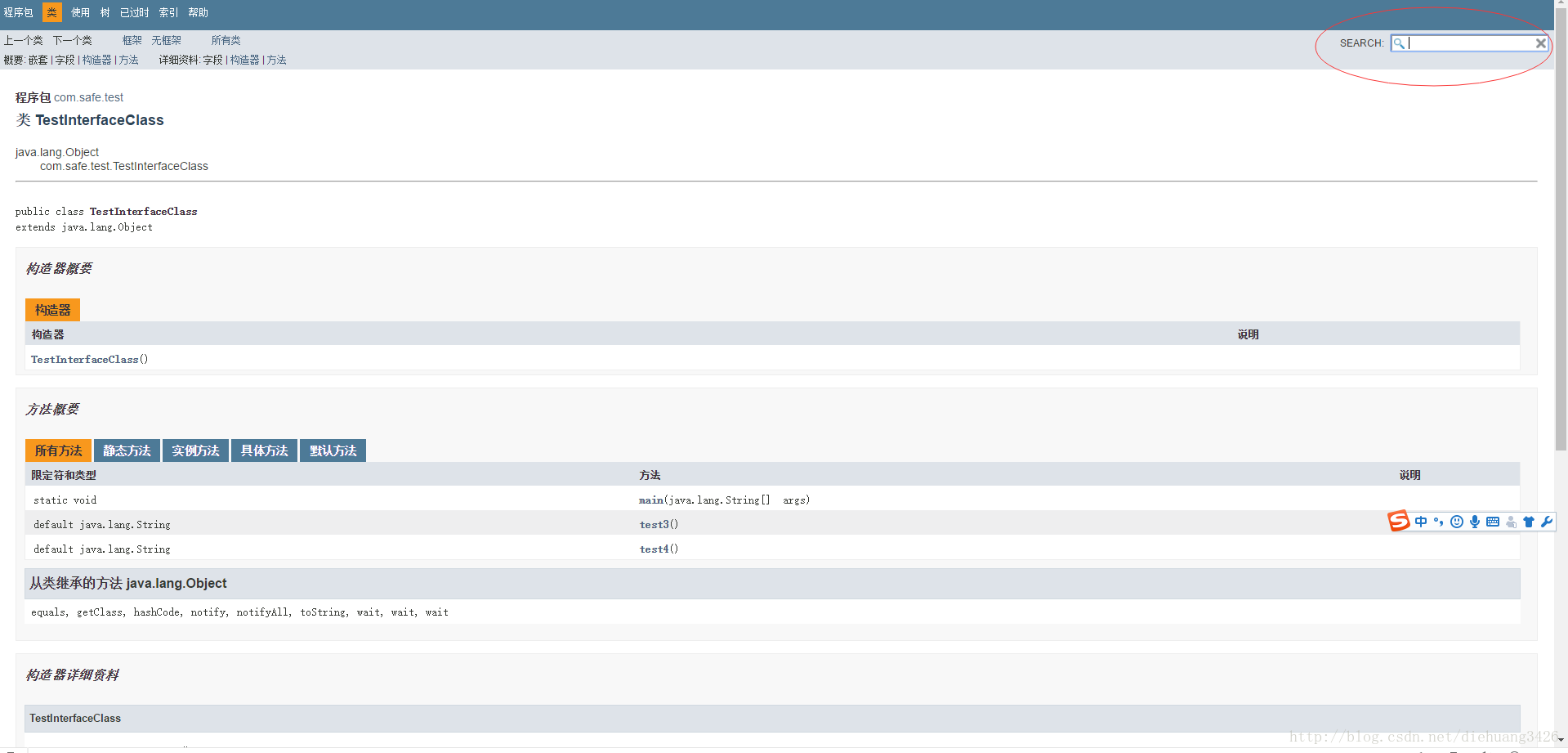Toggle Chinese/English mode 中 on IME bar

[x=1421, y=522]
